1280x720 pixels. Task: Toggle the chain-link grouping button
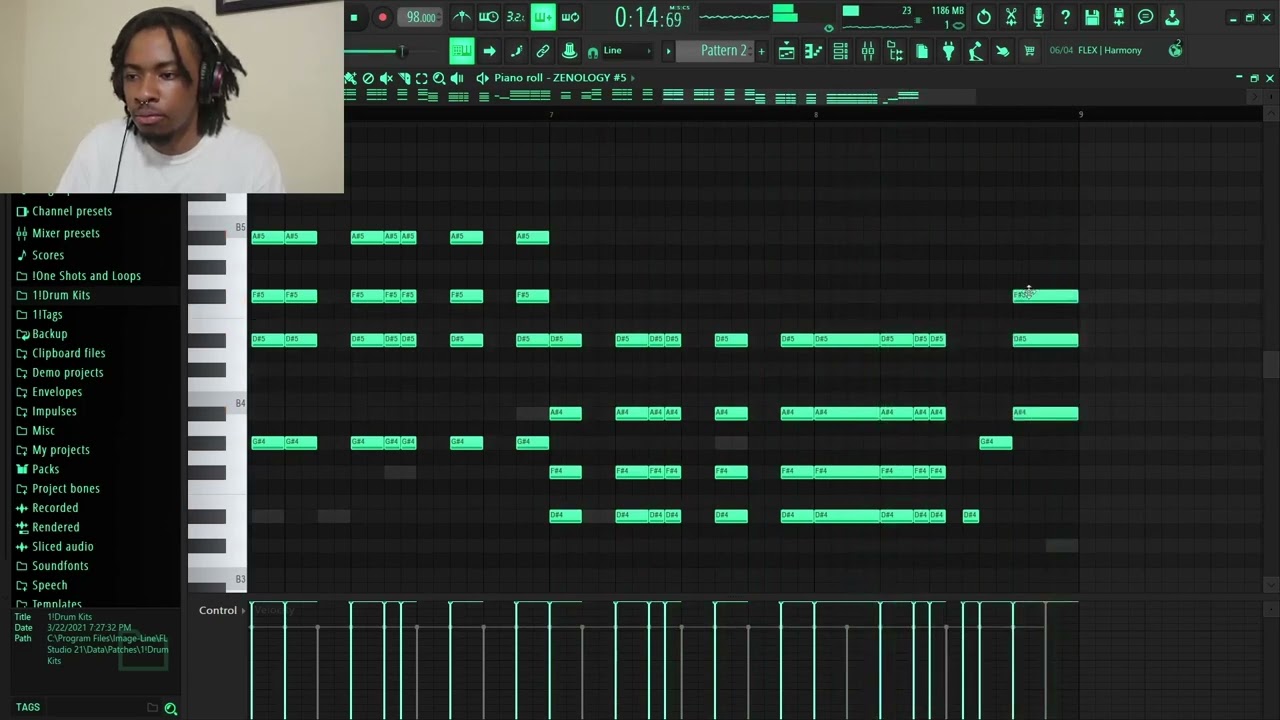coord(543,51)
